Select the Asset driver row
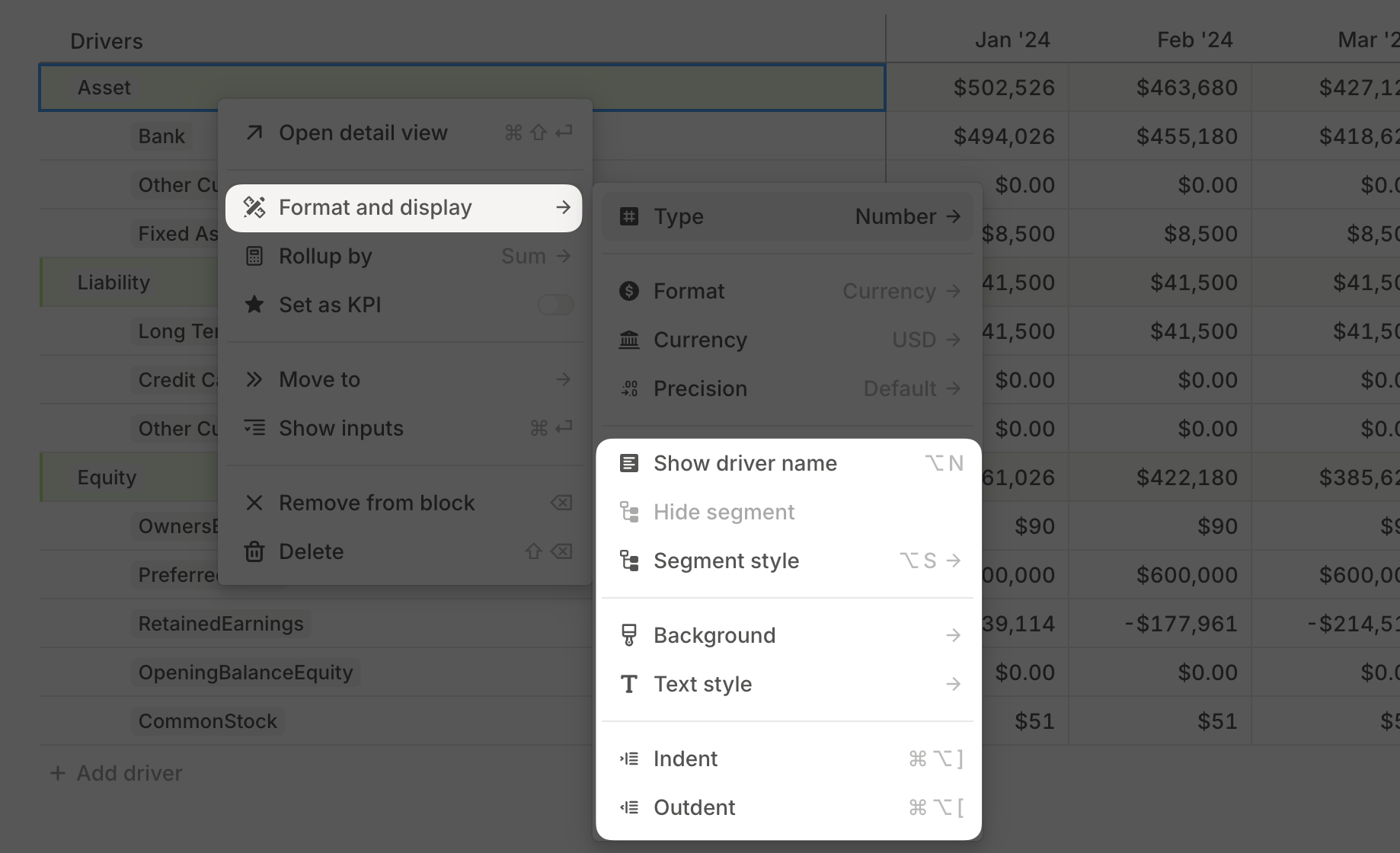This screenshot has height=853, width=1400. (104, 87)
